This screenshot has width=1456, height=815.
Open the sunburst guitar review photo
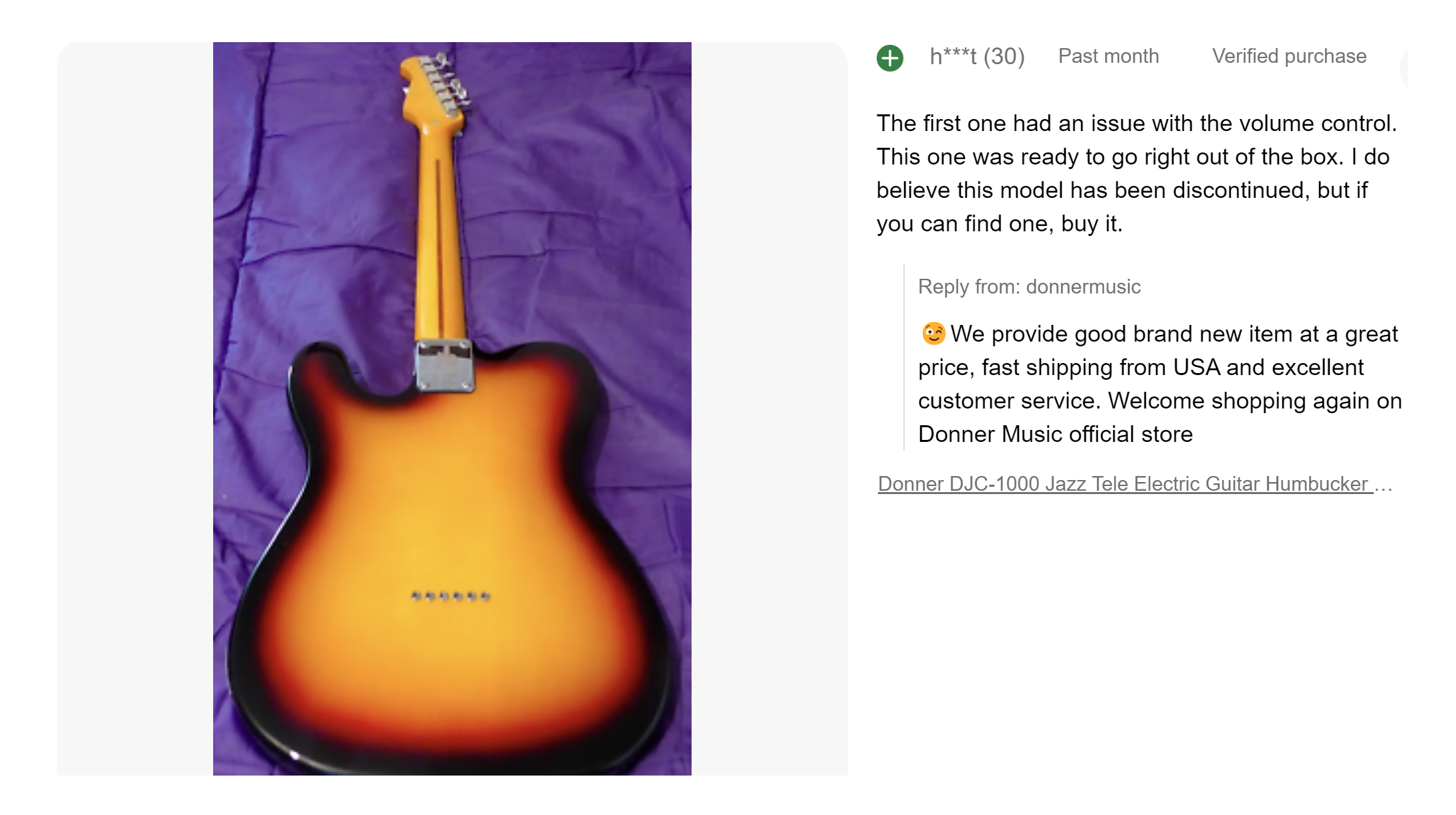(452, 508)
